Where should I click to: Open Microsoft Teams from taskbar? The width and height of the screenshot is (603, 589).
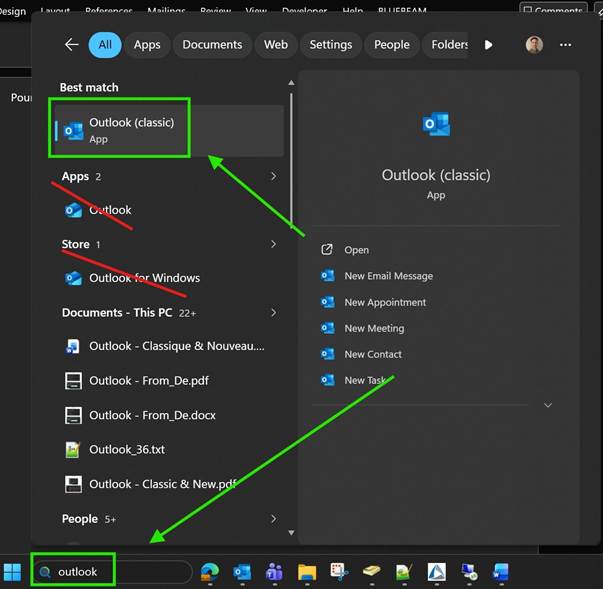pyautogui.click(x=274, y=572)
